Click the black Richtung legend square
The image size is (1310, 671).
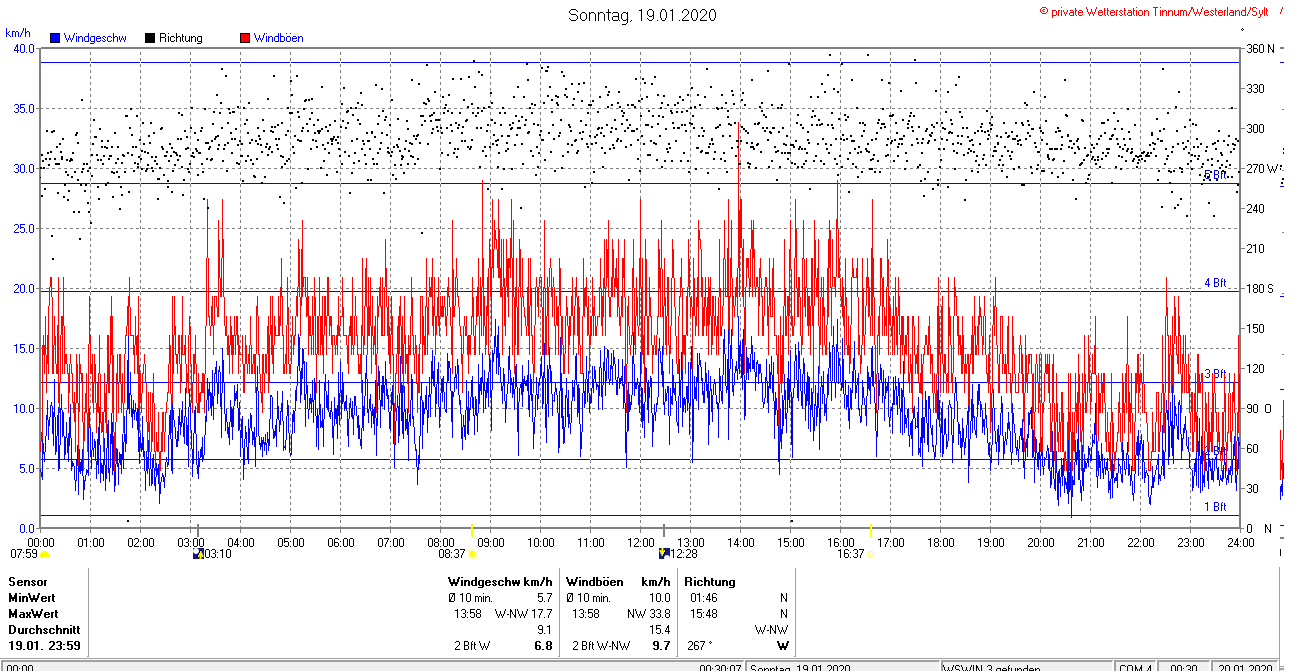coord(150,38)
